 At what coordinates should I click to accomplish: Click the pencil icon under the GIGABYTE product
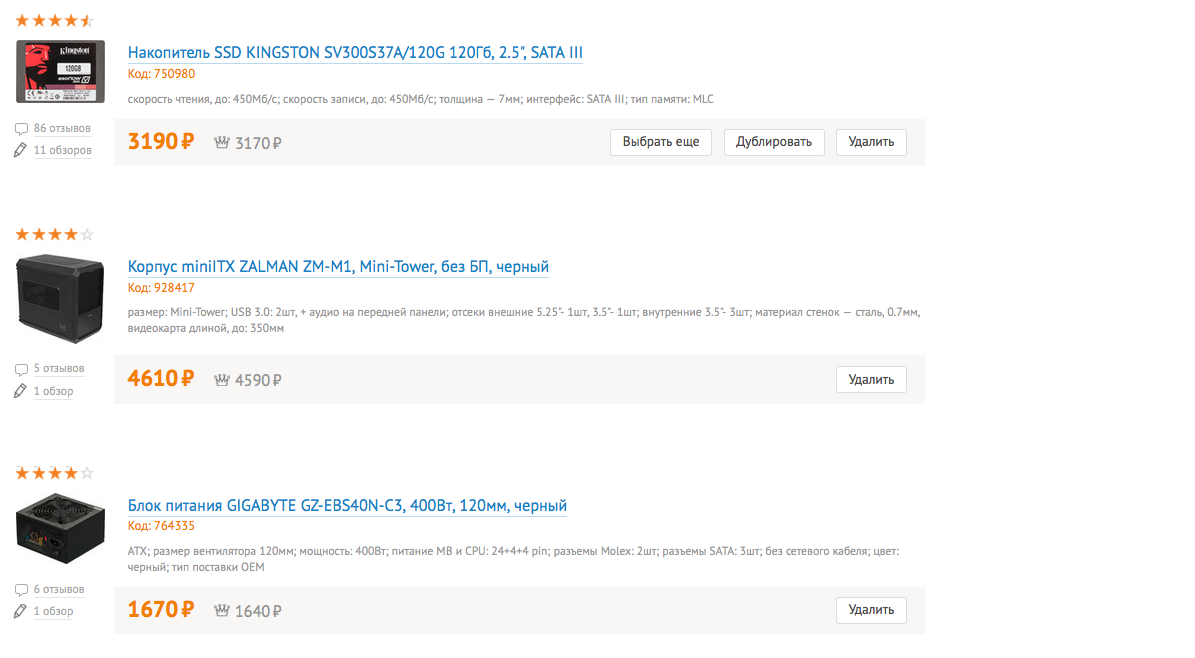click(21, 611)
